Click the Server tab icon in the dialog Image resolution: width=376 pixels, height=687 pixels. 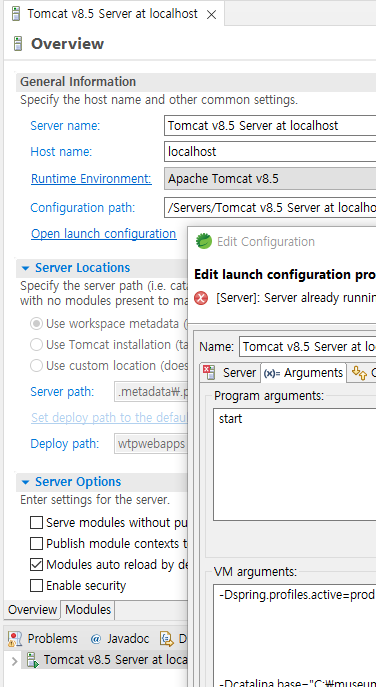[209, 373]
